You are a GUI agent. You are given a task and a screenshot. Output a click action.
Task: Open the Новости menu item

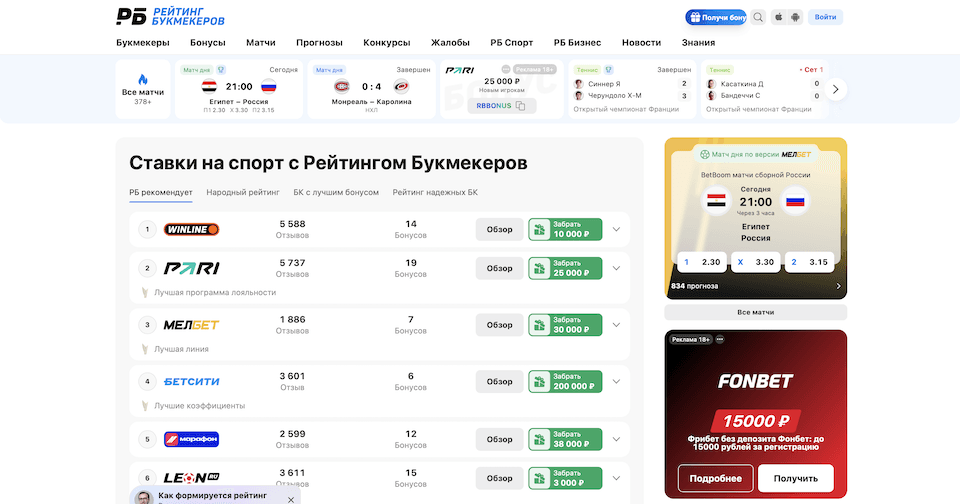[x=641, y=43]
